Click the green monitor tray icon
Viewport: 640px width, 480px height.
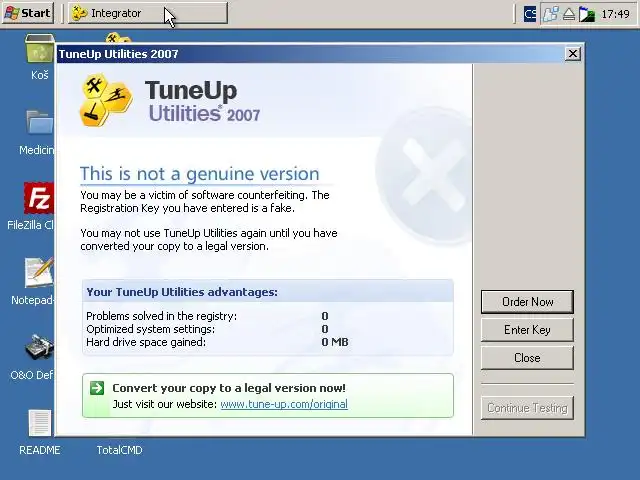pyautogui.click(x=587, y=15)
